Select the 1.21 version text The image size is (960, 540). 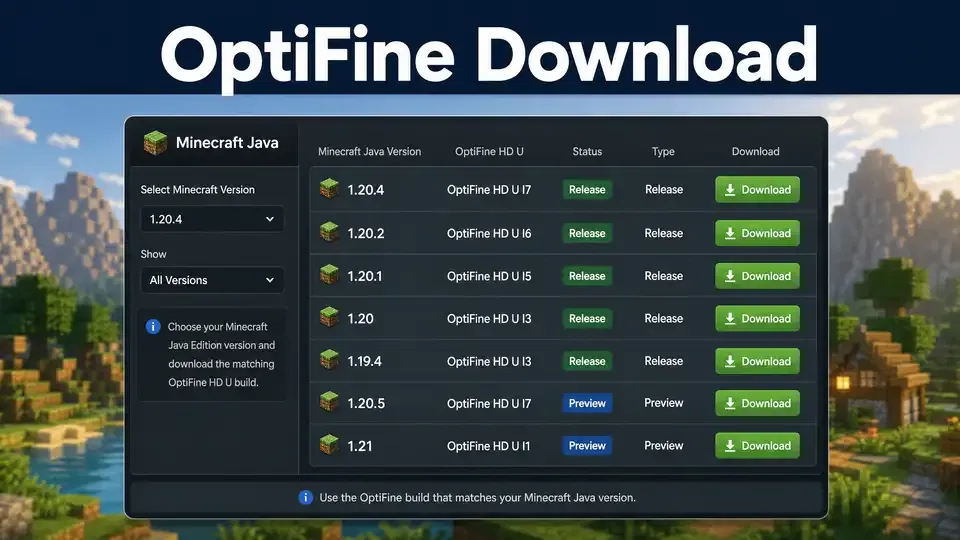coord(359,446)
